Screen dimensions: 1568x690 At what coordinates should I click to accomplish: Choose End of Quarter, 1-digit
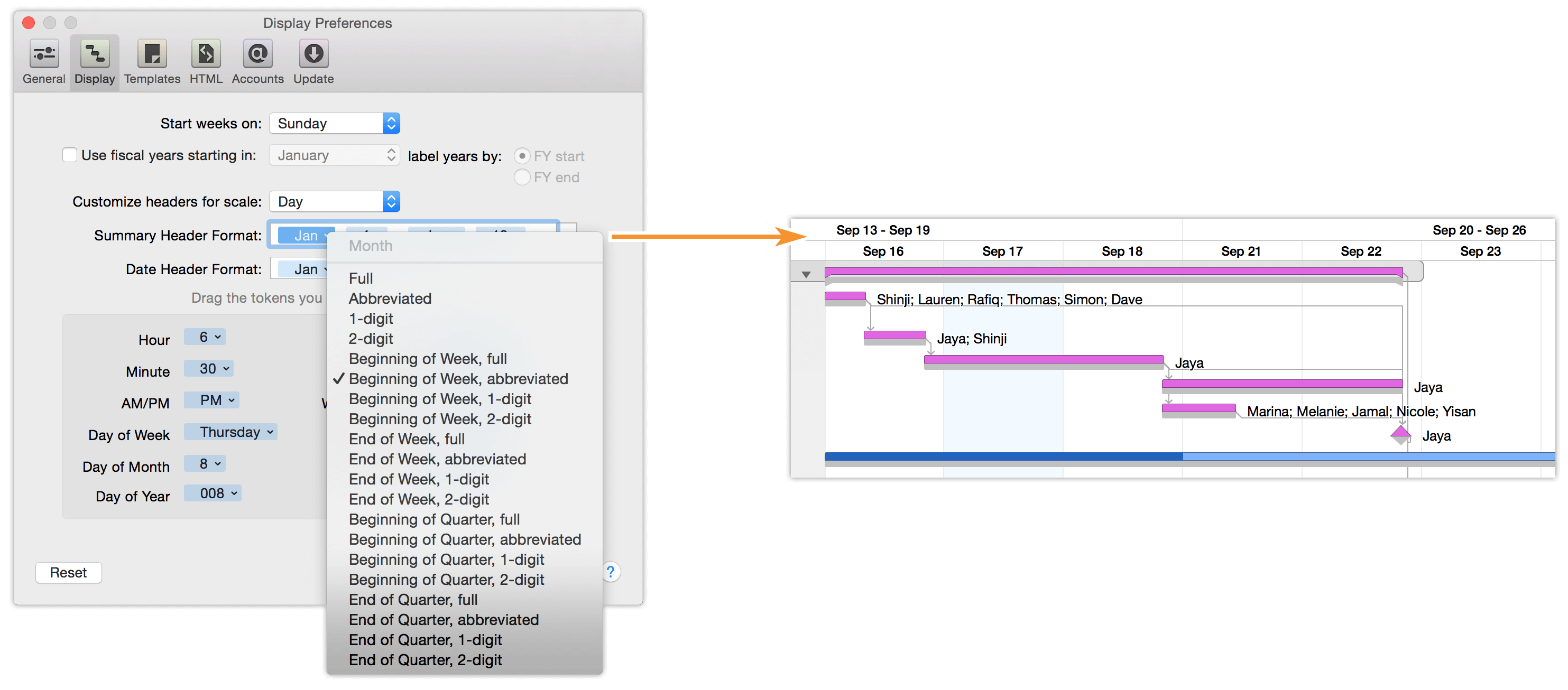tap(465, 639)
